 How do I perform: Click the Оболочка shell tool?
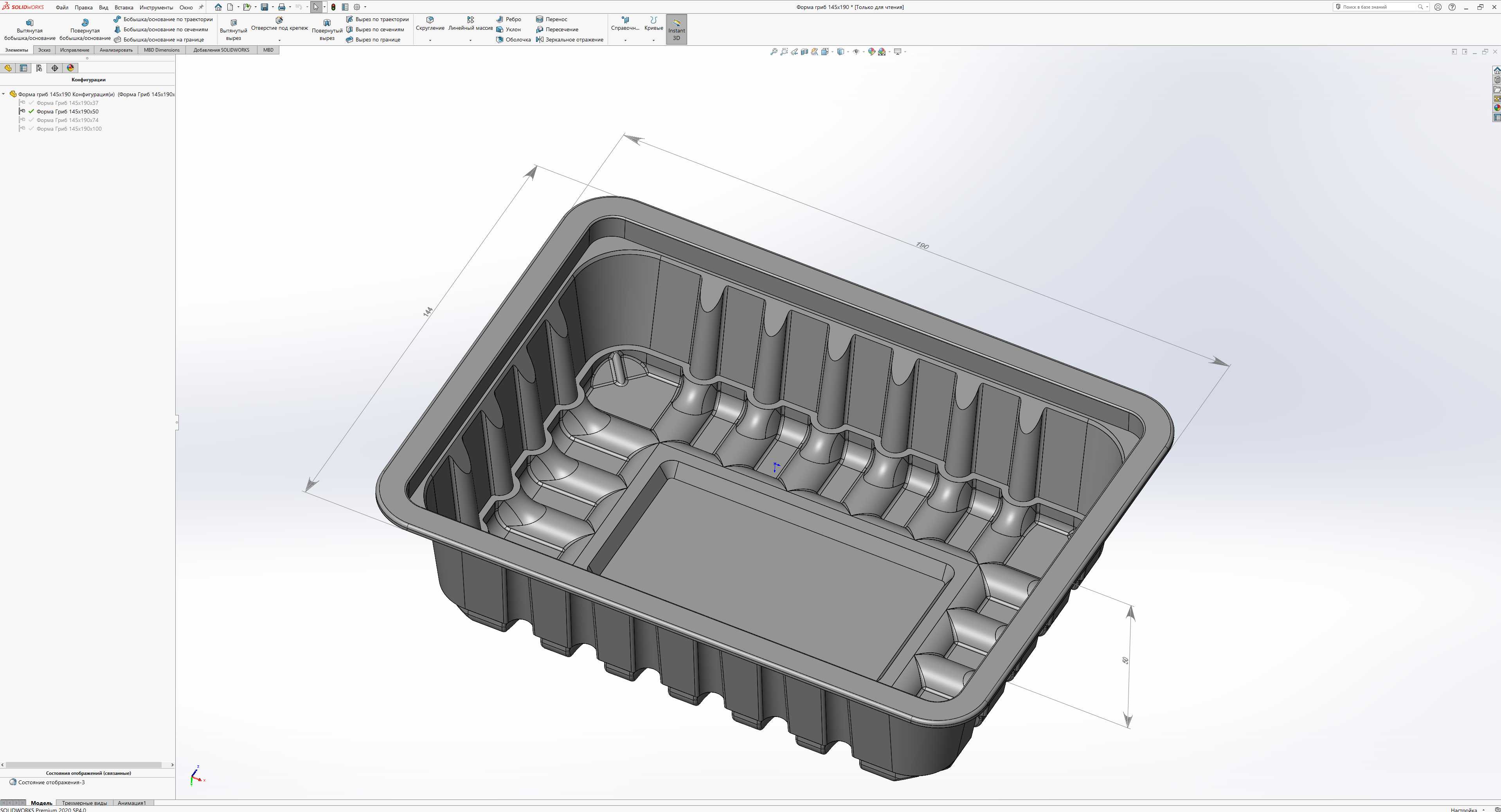pos(513,40)
